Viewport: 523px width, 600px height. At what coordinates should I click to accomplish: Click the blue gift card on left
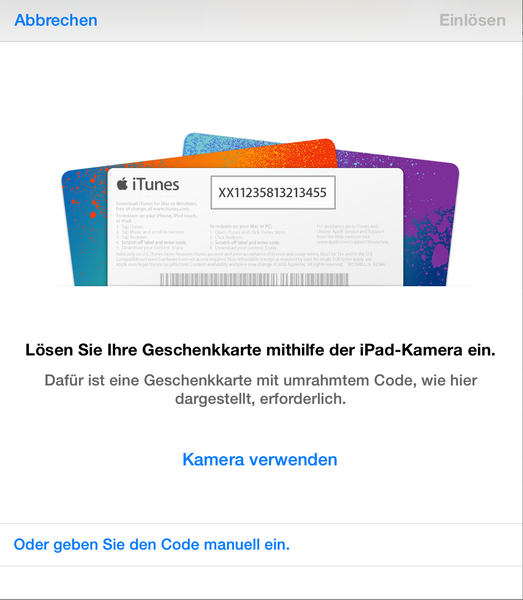tap(84, 230)
